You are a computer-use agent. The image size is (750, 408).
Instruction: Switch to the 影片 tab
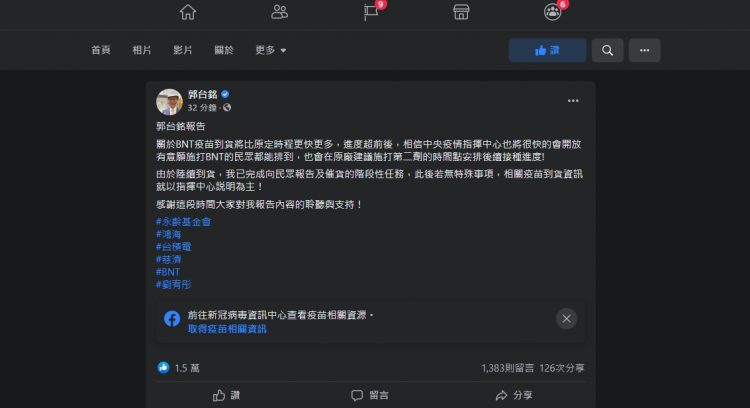coord(183,50)
